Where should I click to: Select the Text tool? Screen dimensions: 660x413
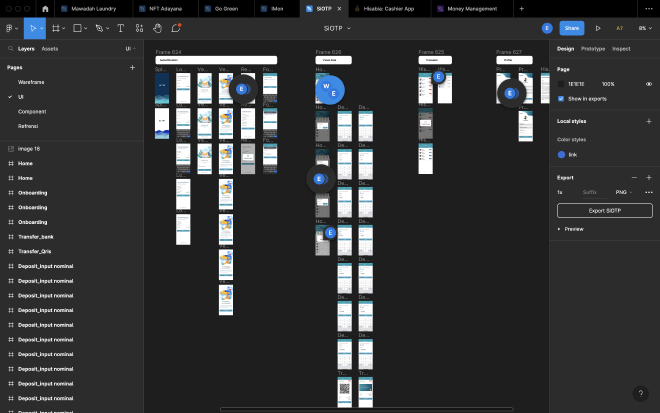click(120, 28)
